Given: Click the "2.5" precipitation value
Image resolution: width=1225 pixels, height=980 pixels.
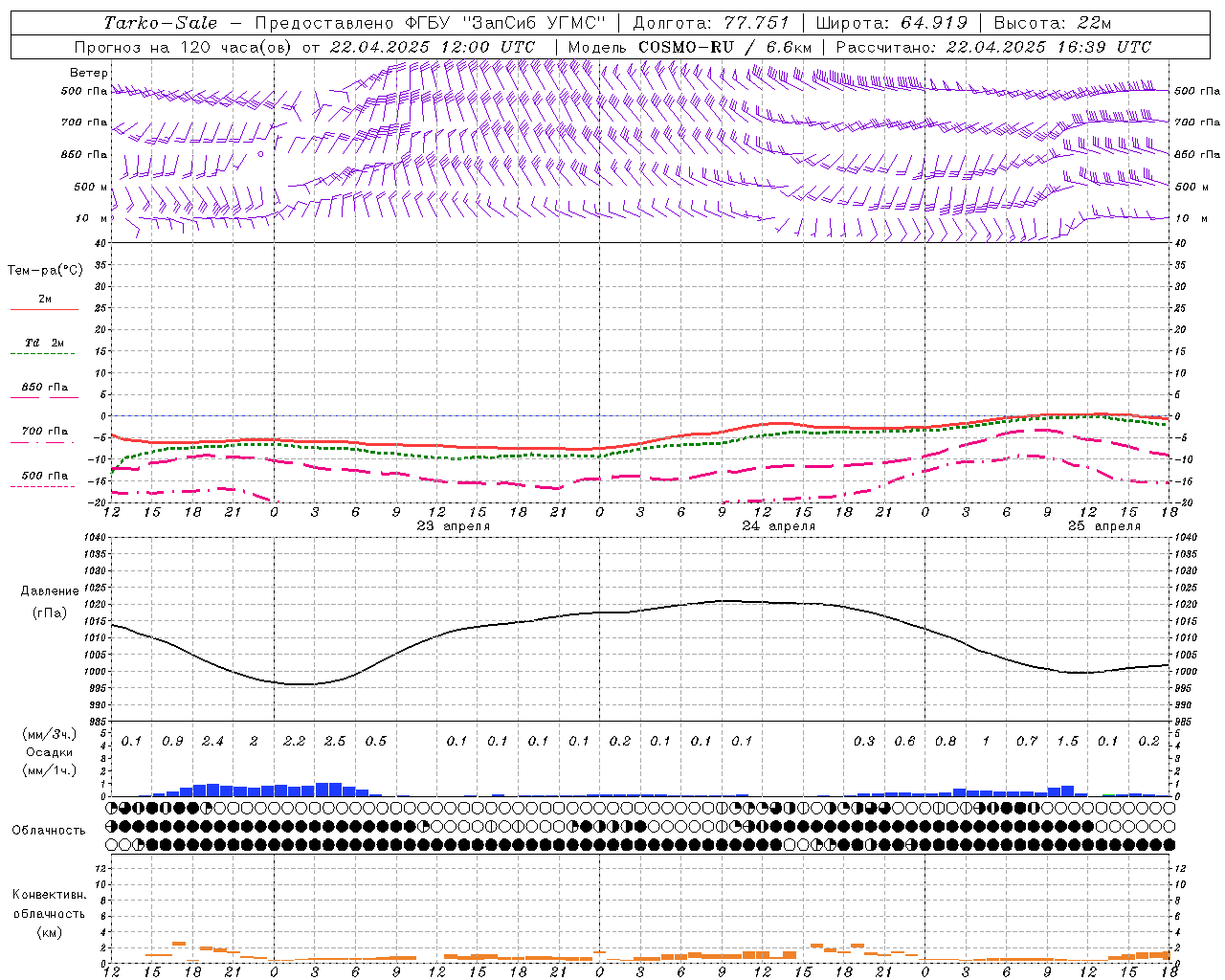Looking at the screenshot, I should pos(335,742).
